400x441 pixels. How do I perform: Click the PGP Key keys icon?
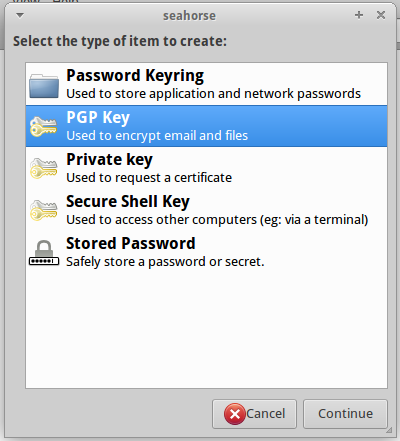pos(44,127)
